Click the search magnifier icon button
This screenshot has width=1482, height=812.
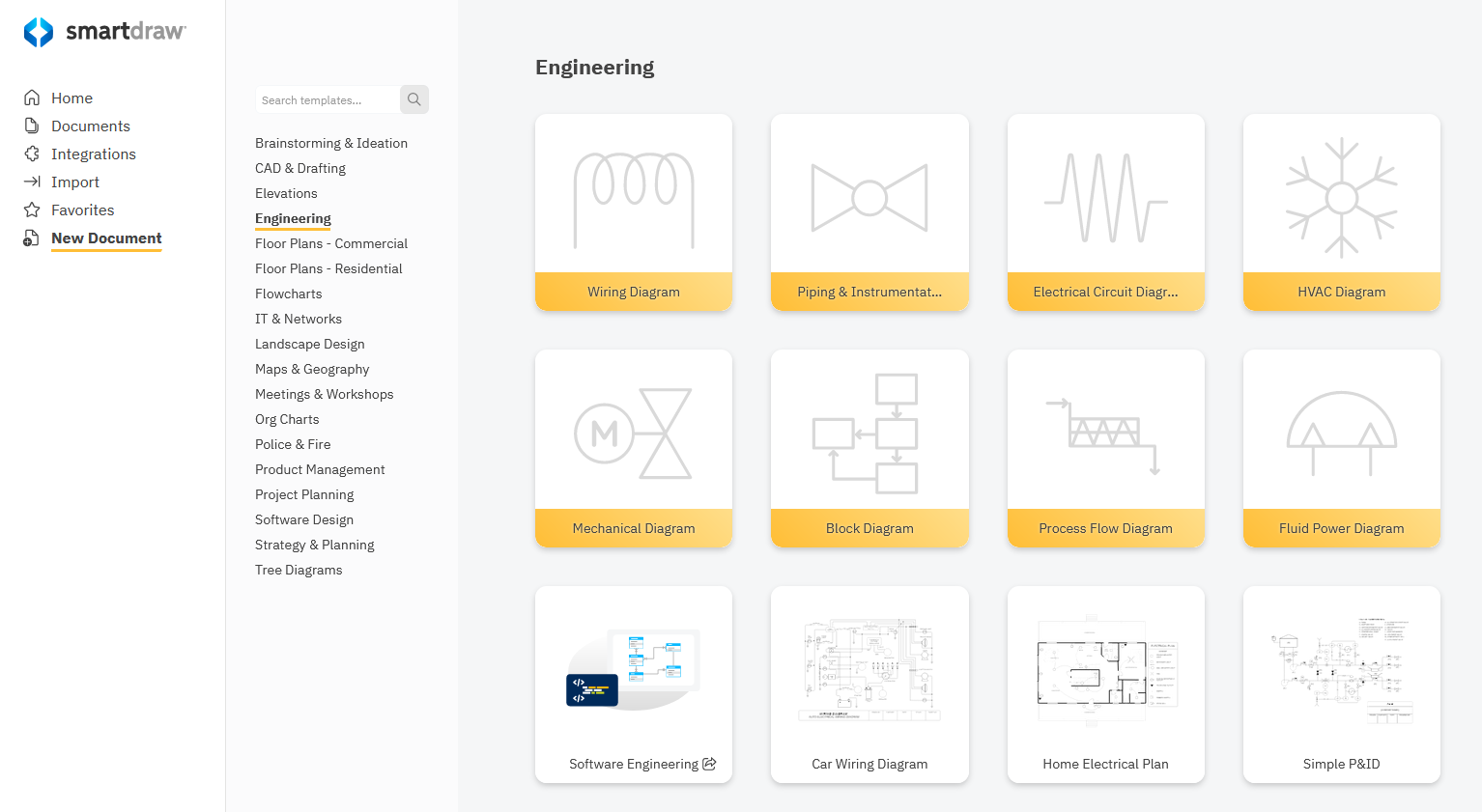coord(413,99)
